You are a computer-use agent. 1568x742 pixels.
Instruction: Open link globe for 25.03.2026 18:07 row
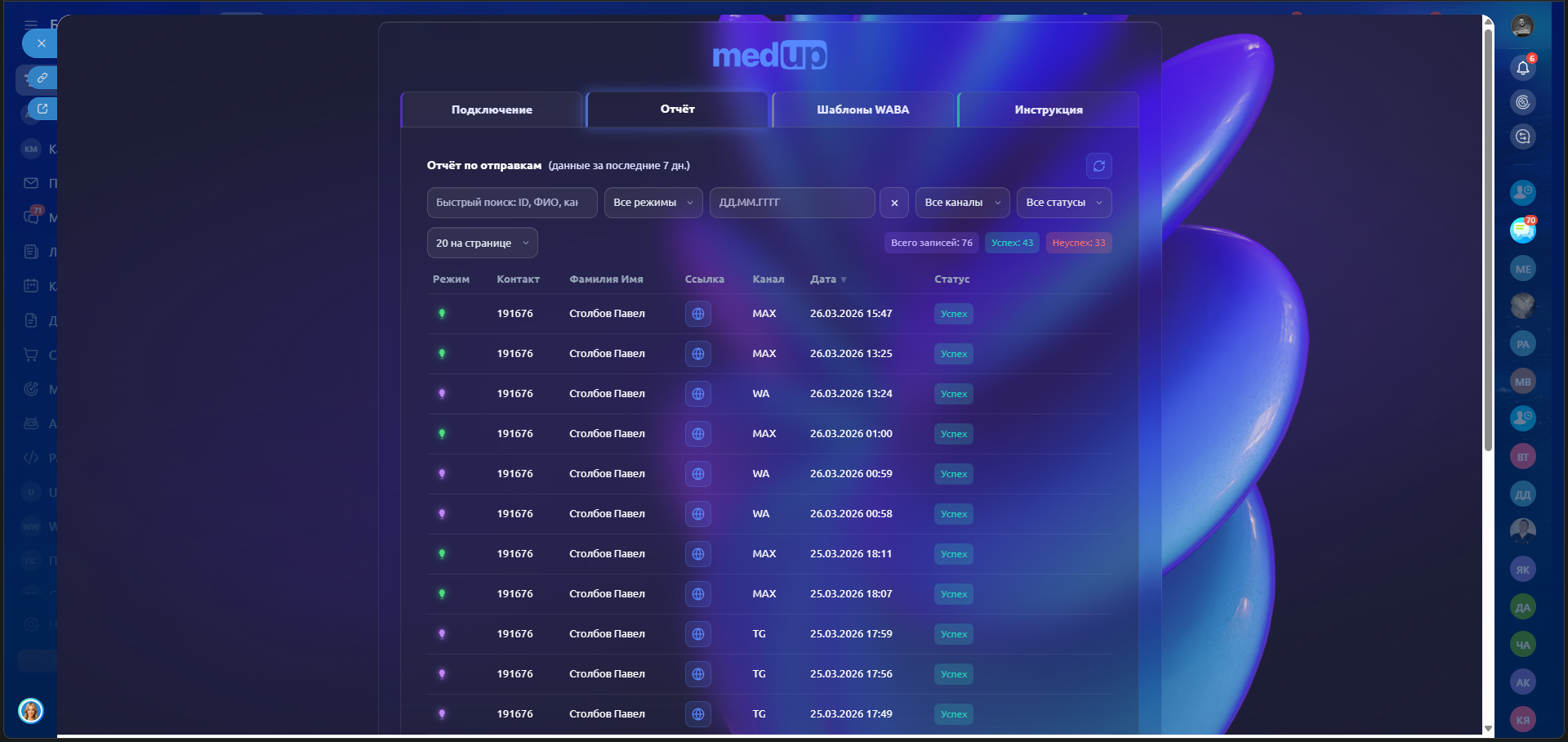tap(698, 594)
